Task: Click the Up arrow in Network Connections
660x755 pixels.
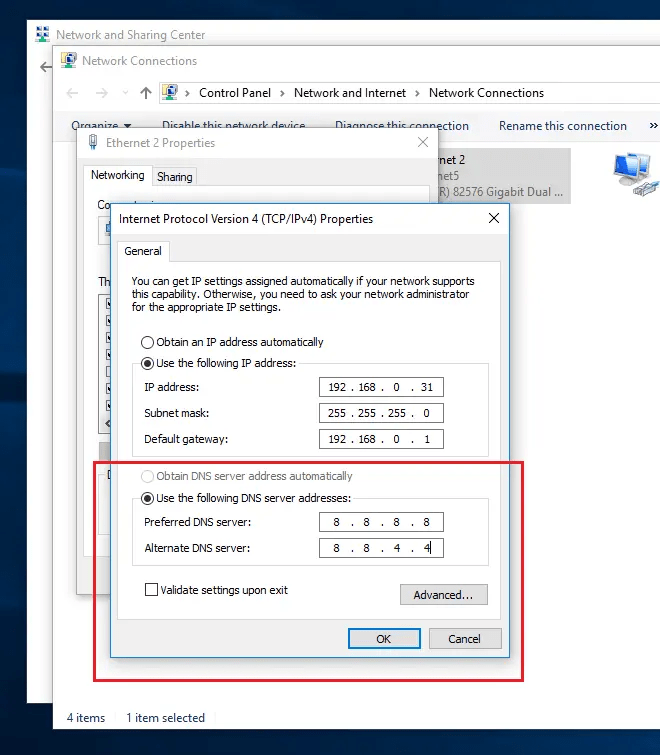Action: 146,93
